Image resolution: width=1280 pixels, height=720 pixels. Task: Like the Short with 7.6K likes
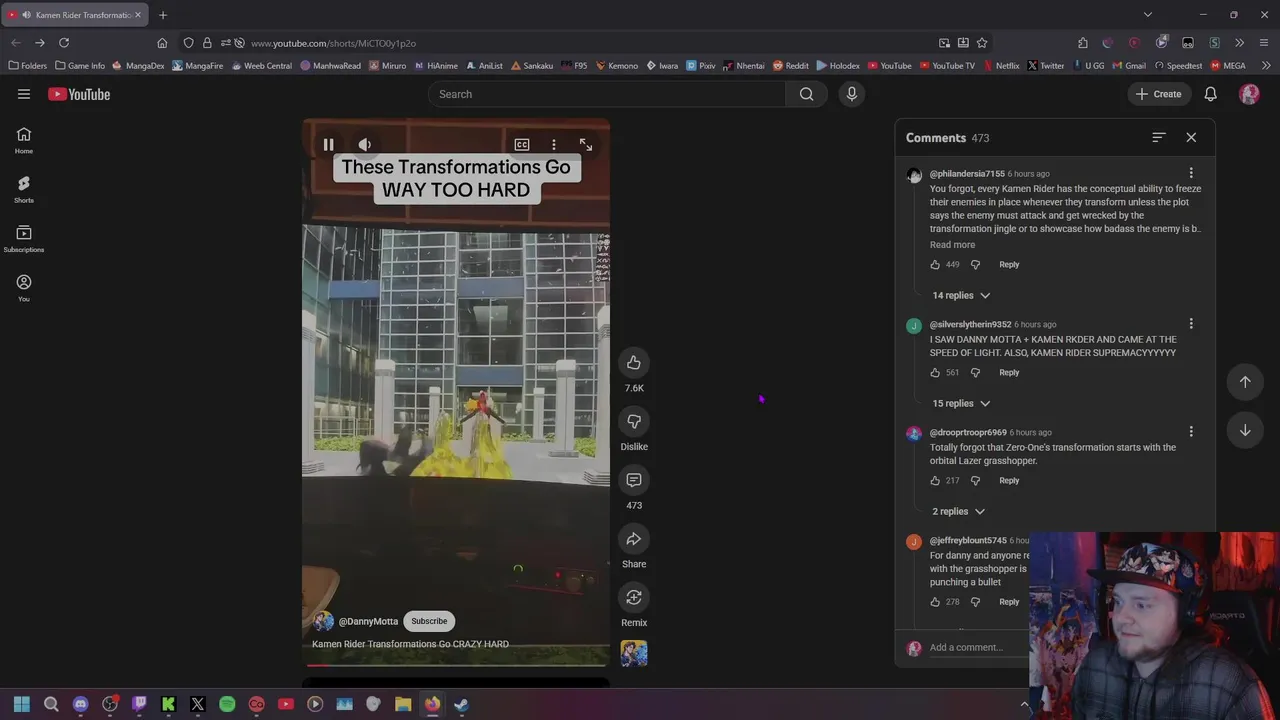pyautogui.click(x=634, y=362)
